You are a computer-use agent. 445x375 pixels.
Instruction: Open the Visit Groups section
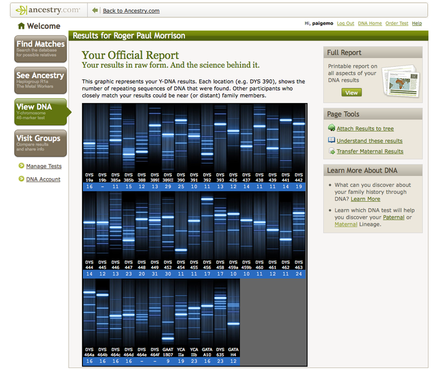coord(40,143)
